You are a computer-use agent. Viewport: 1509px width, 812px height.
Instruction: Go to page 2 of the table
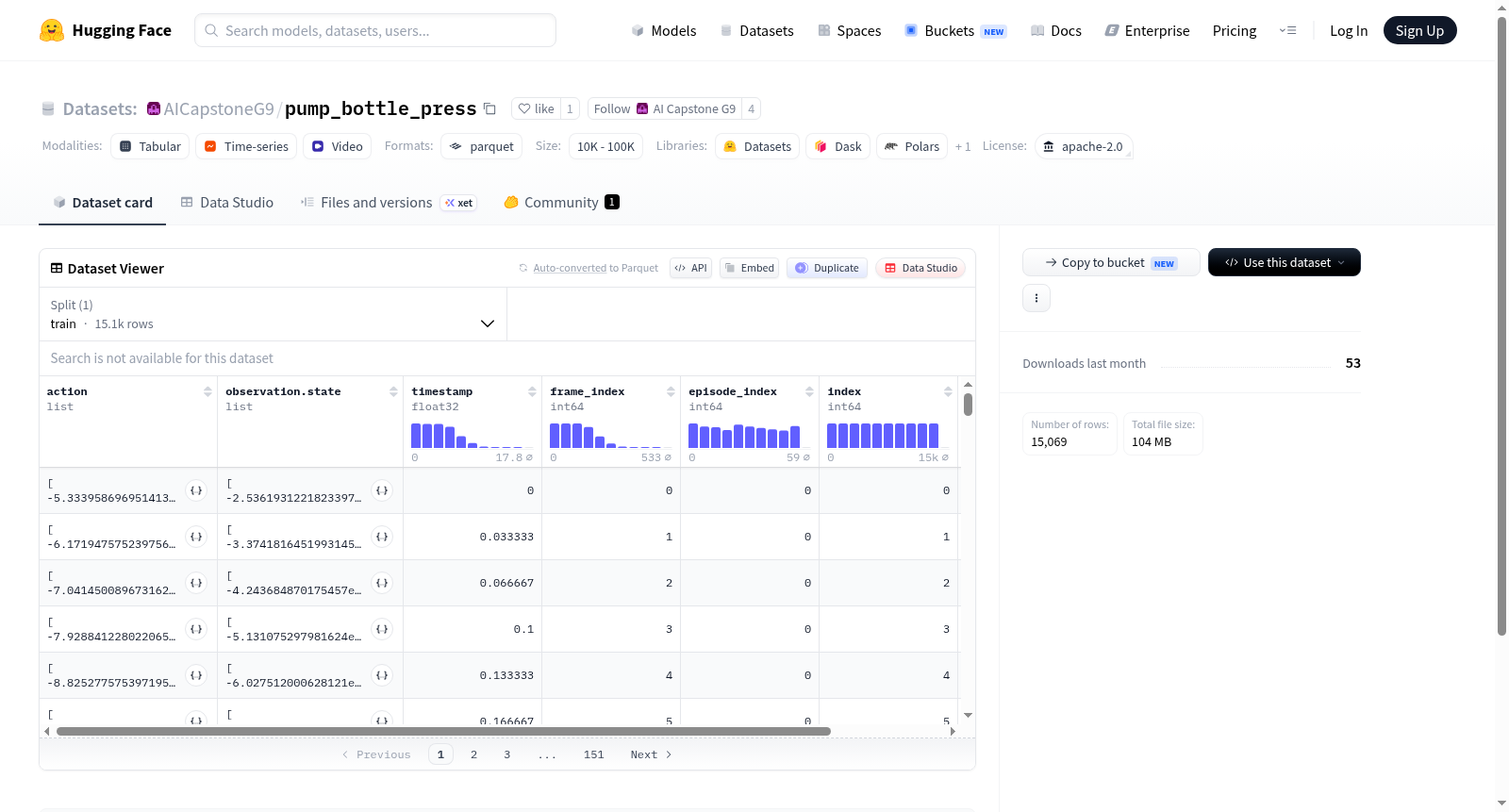[x=473, y=754]
